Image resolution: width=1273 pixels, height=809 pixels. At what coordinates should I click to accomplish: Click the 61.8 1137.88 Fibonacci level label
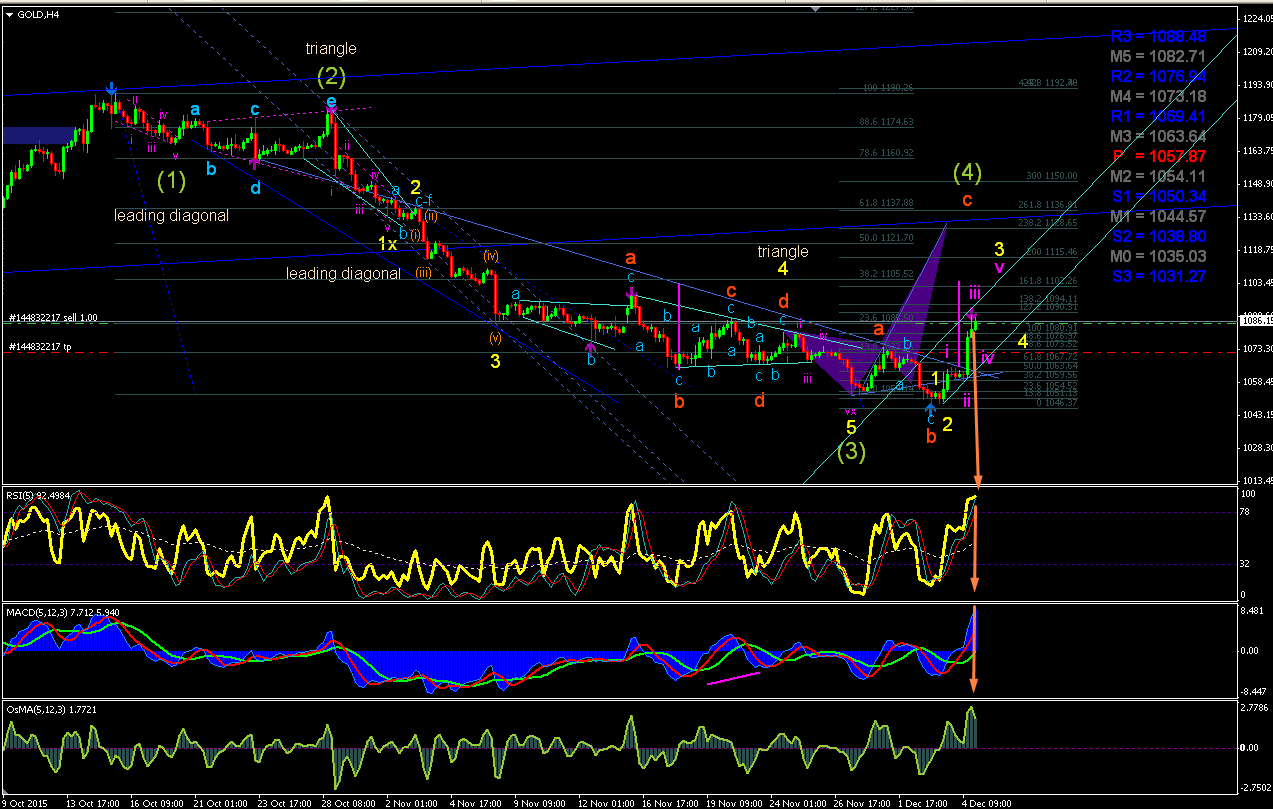(885, 202)
